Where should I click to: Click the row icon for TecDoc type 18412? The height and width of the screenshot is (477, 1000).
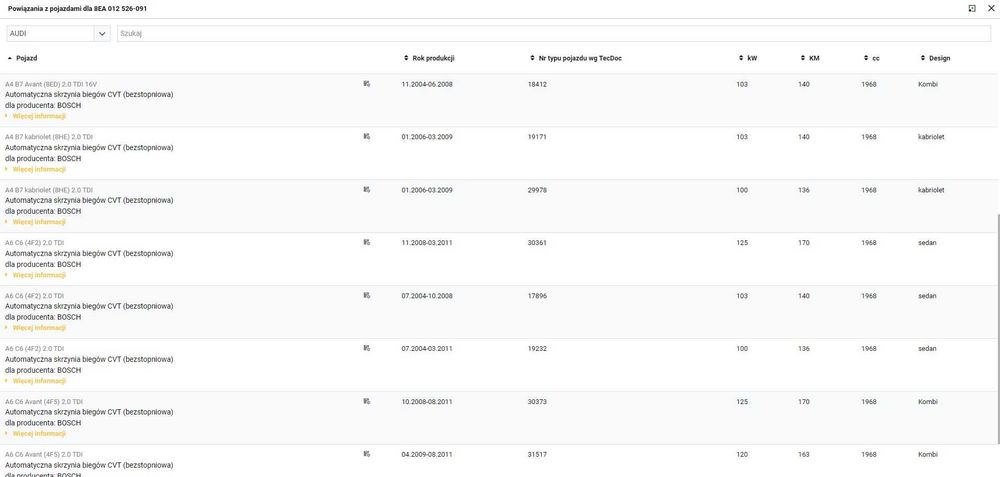pyautogui.click(x=367, y=84)
